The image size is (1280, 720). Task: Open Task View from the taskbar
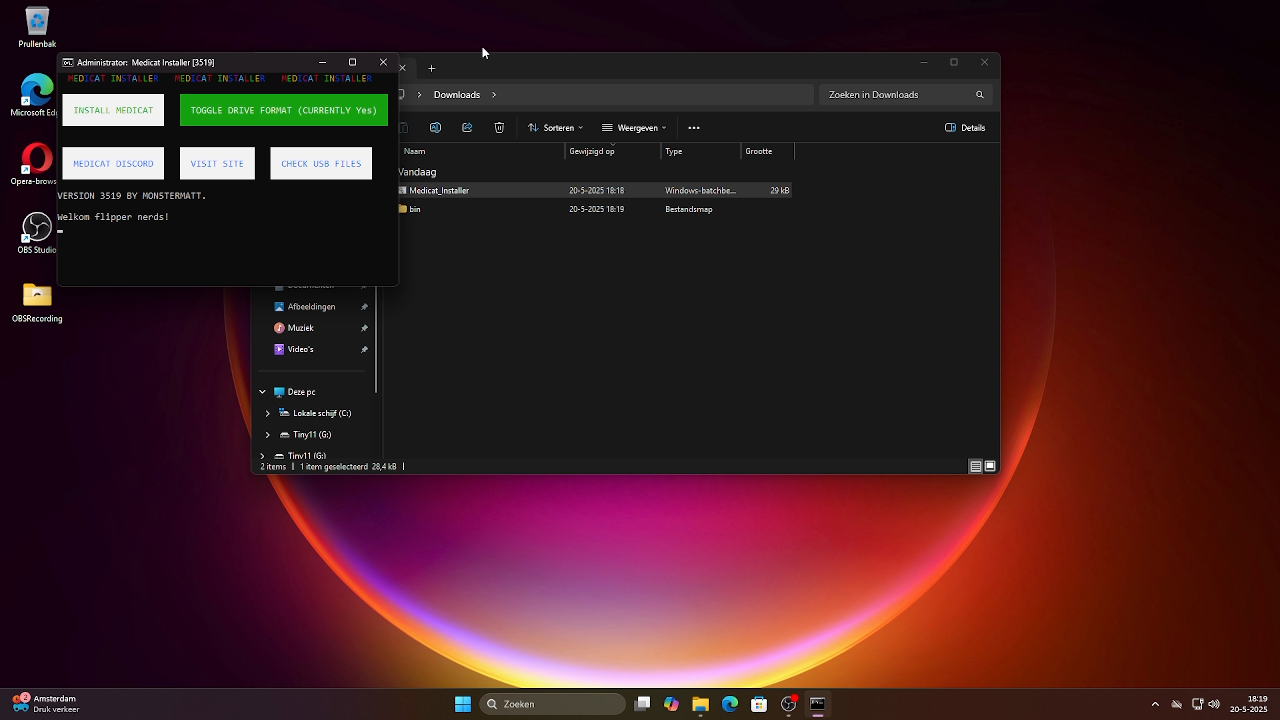pyautogui.click(x=642, y=704)
